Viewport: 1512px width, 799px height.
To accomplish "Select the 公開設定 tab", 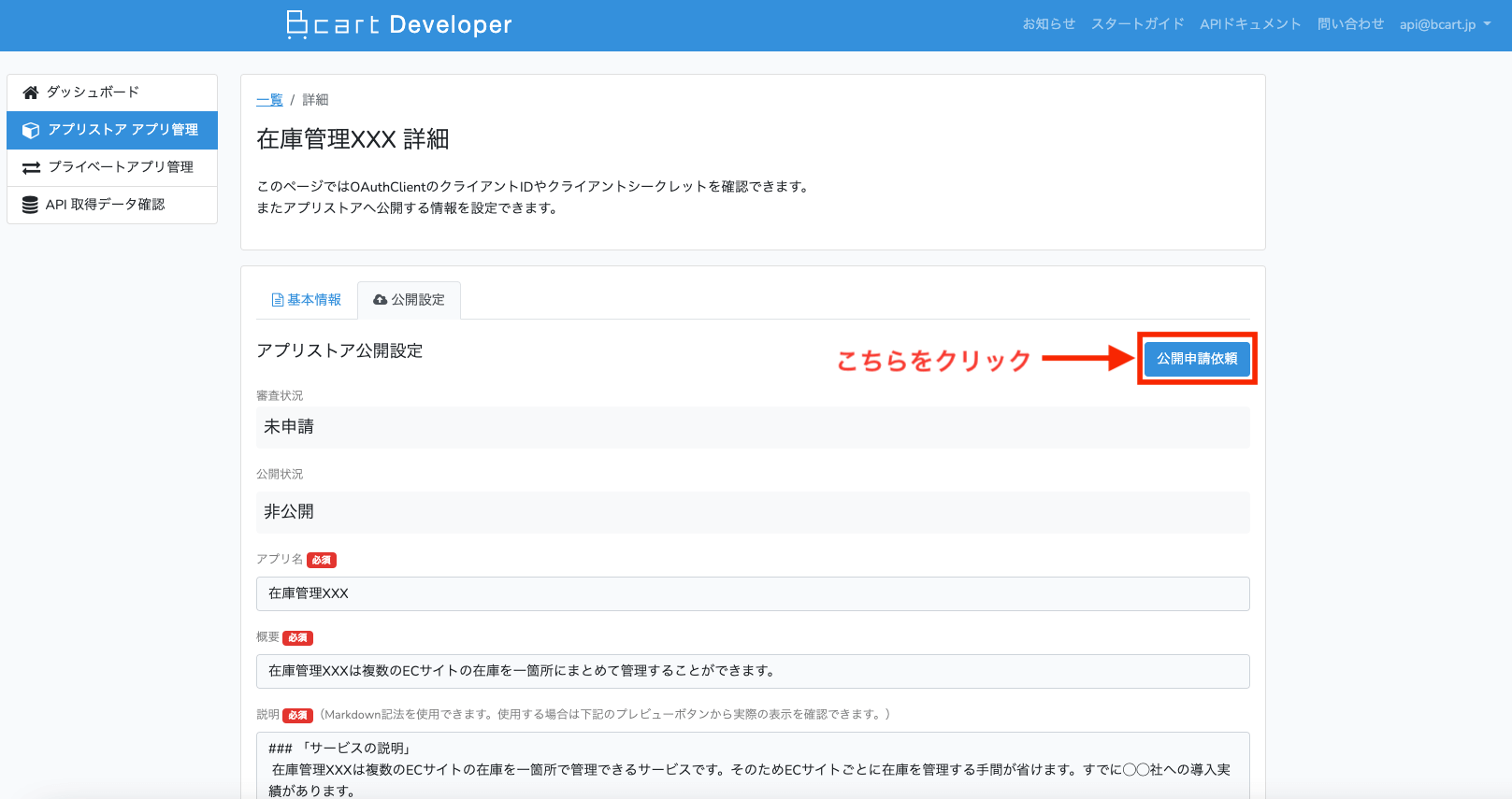I will pos(409,300).
